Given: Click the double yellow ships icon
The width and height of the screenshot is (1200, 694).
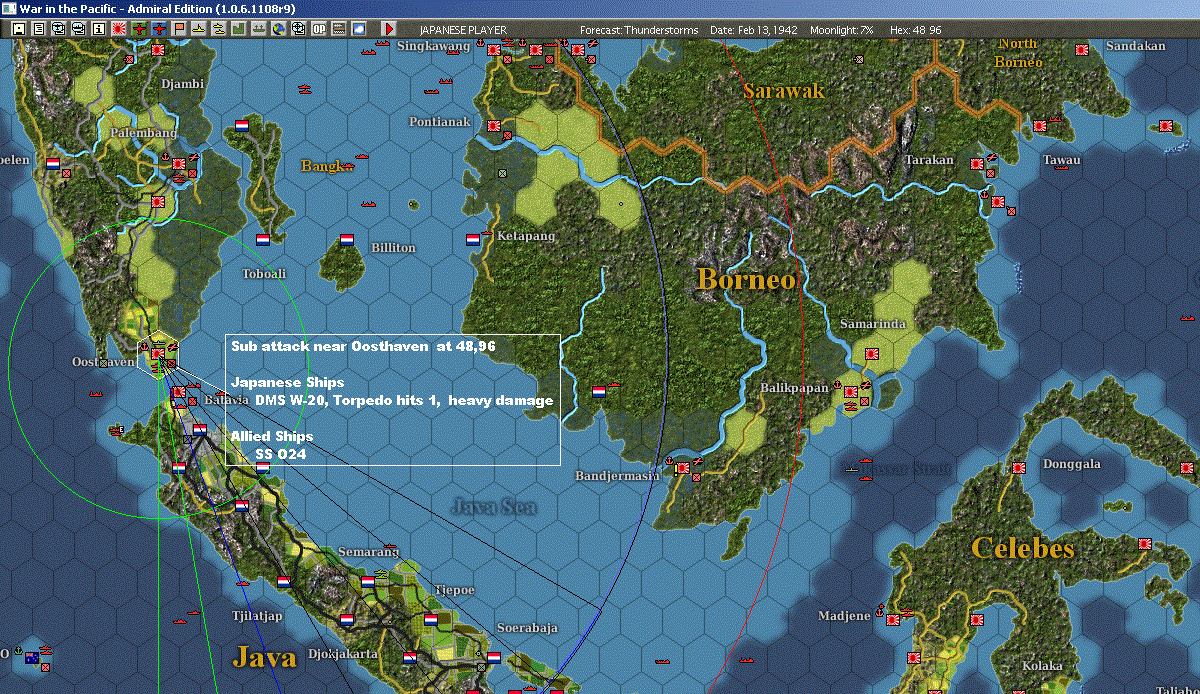Looking at the screenshot, I should coord(218,29).
